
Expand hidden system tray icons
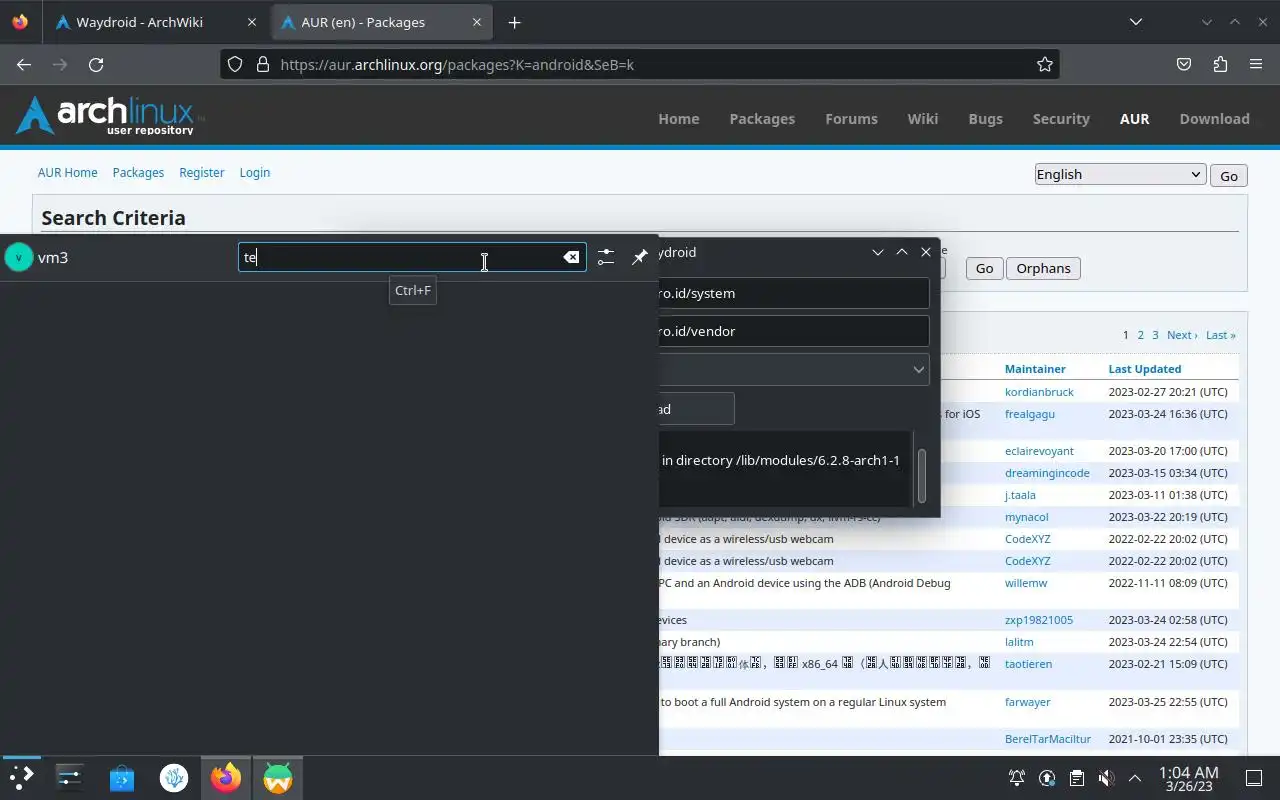pos(1135,778)
